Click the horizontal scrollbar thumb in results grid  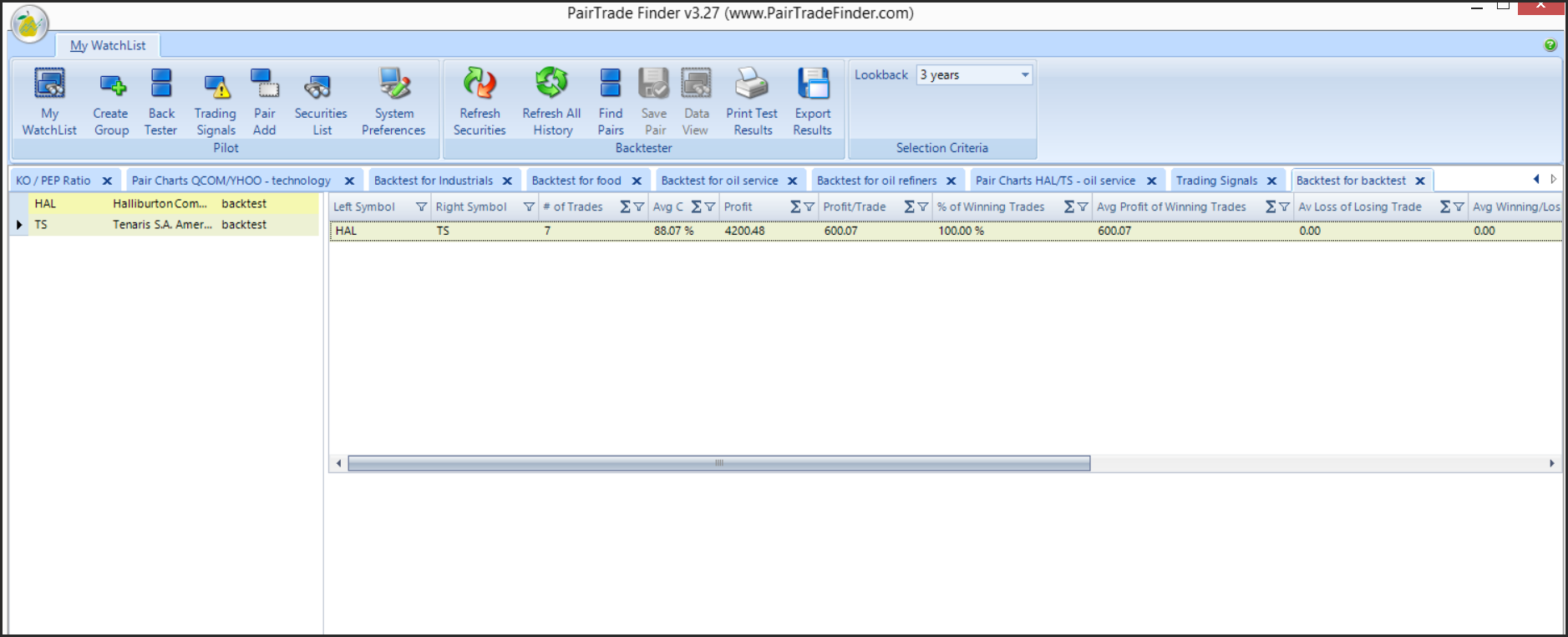[x=718, y=463]
